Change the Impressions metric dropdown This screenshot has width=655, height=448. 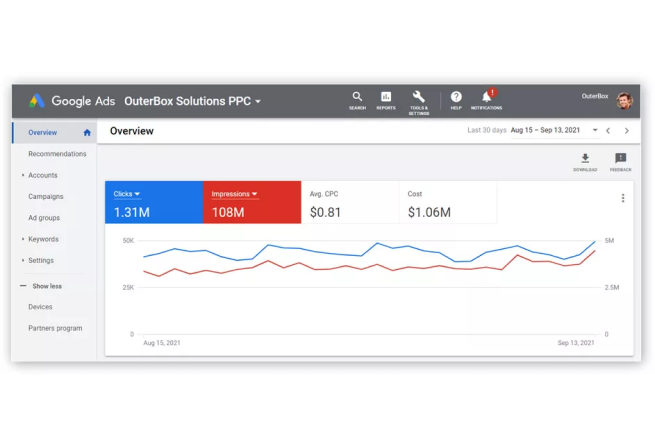click(234, 194)
